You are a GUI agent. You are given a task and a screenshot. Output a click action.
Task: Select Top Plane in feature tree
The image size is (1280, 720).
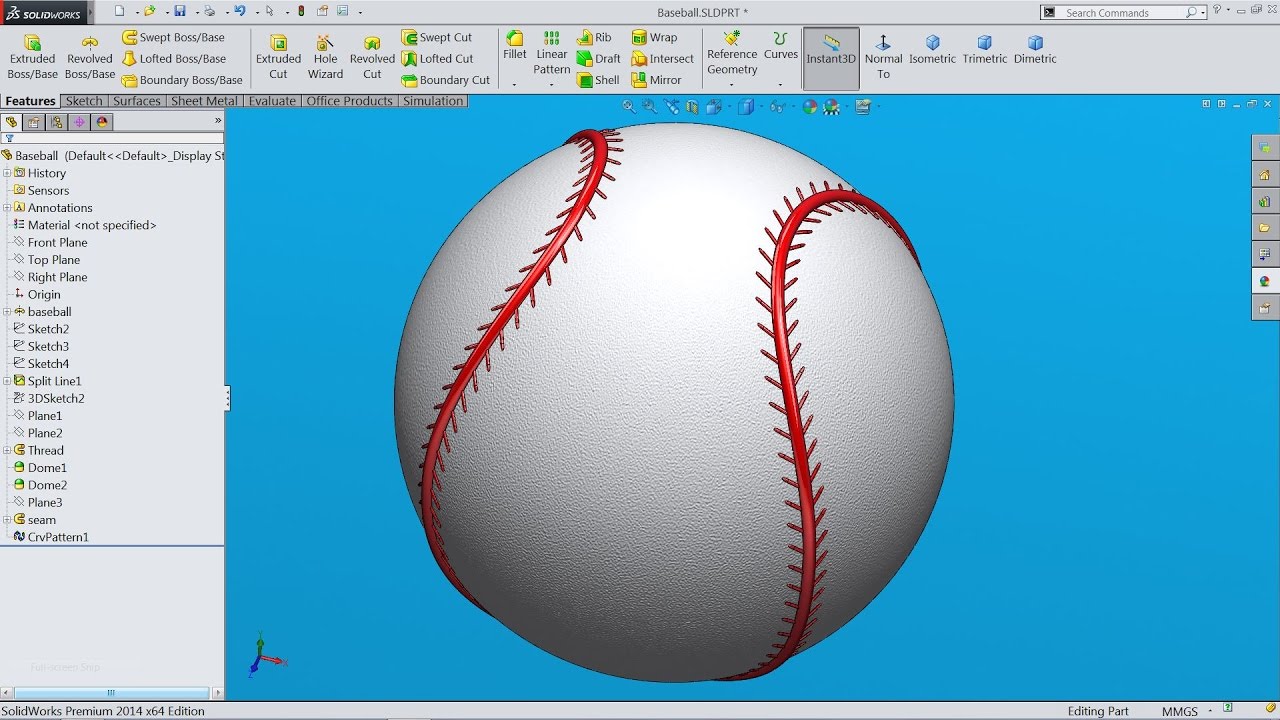point(53,260)
